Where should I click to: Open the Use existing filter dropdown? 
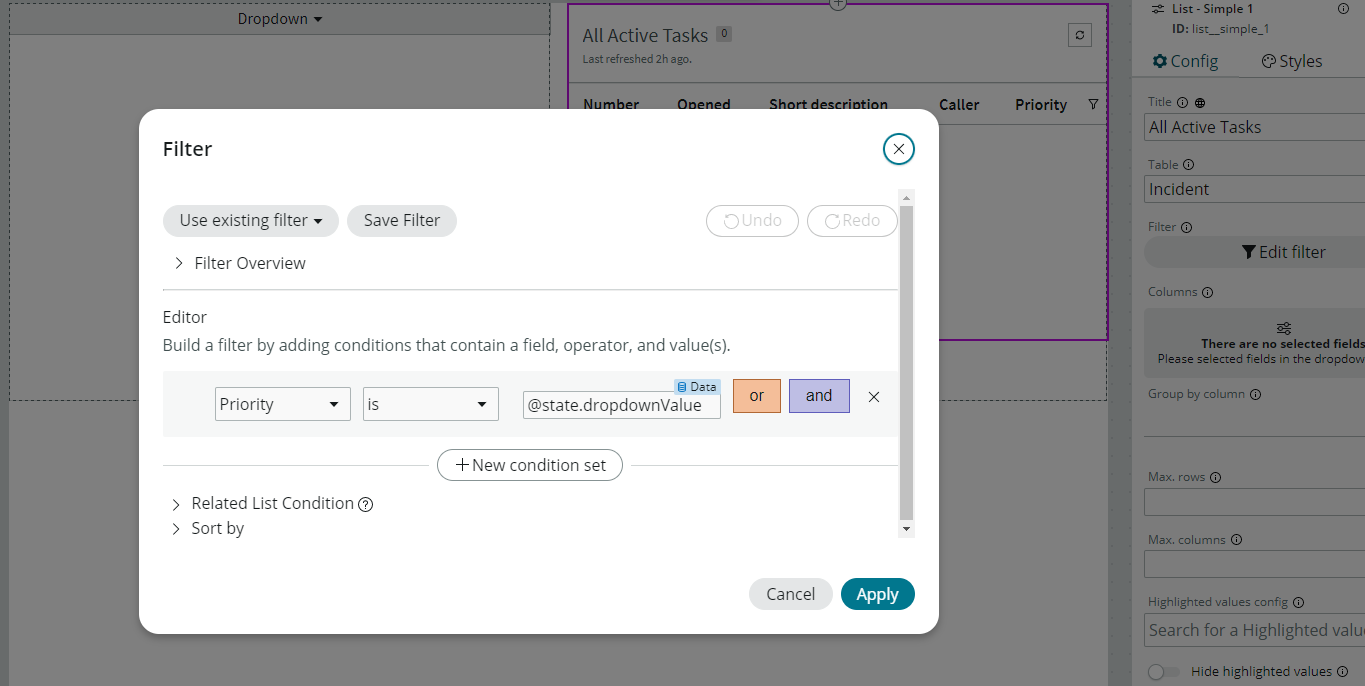pyautogui.click(x=251, y=221)
